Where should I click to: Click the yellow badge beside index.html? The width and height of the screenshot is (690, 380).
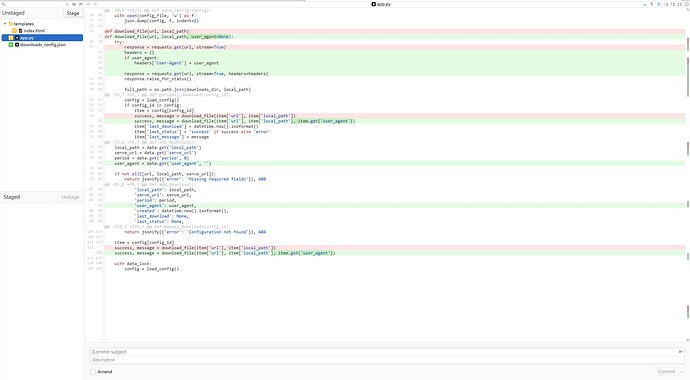point(15,31)
